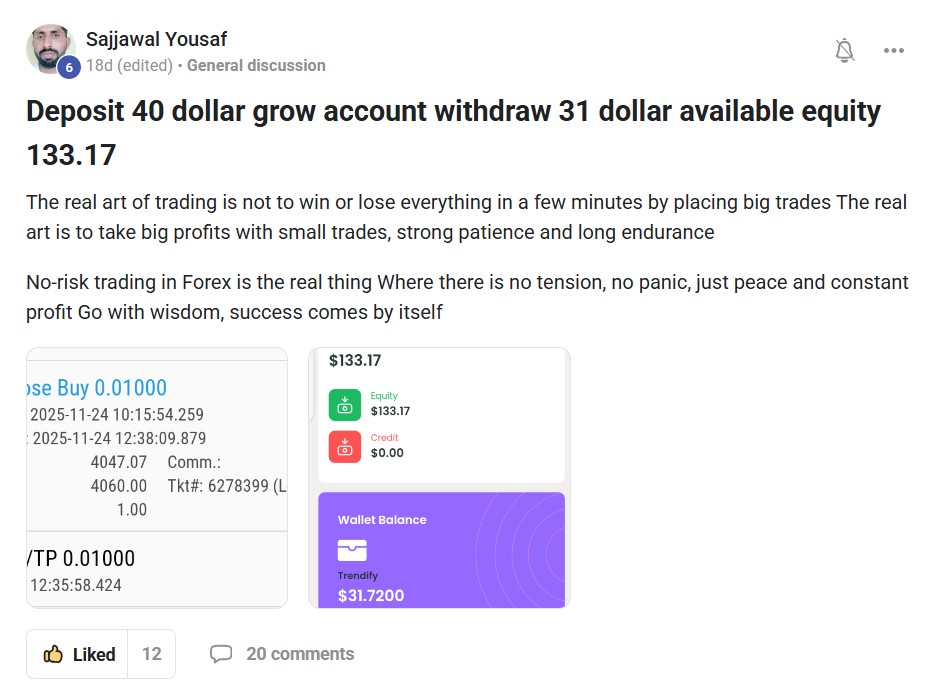The width and height of the screenshot is (946, 693).
Task: Click the paragraph starting "No-risk trading"
Action: (x=466, y=297)
